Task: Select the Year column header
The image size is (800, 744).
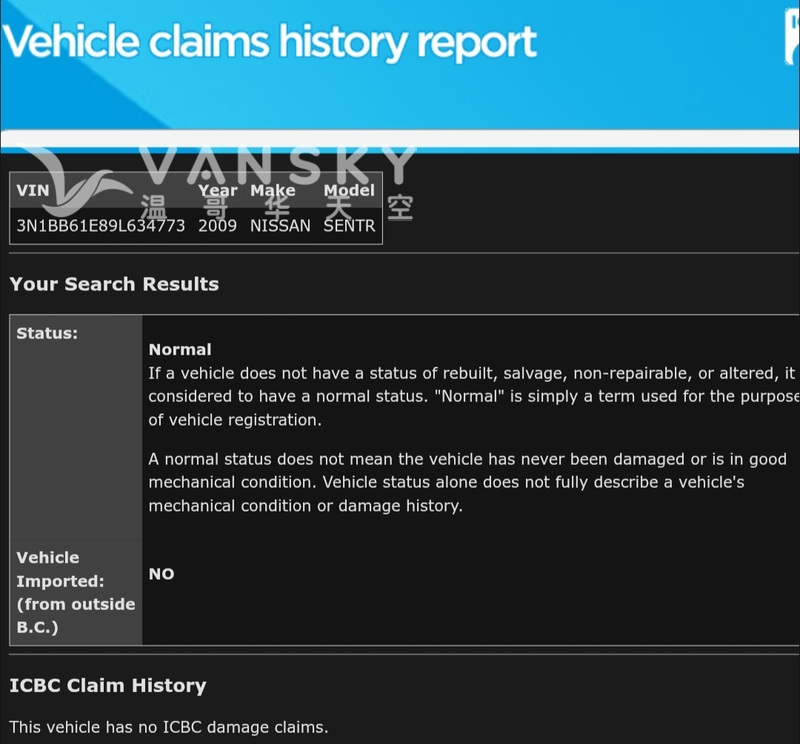Action: [x=217, y=191]
